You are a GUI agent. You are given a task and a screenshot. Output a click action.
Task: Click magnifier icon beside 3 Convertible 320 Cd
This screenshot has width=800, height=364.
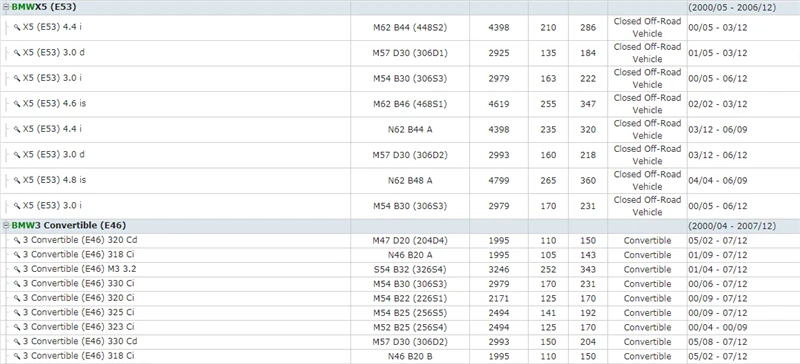click(x=17, y=240)
